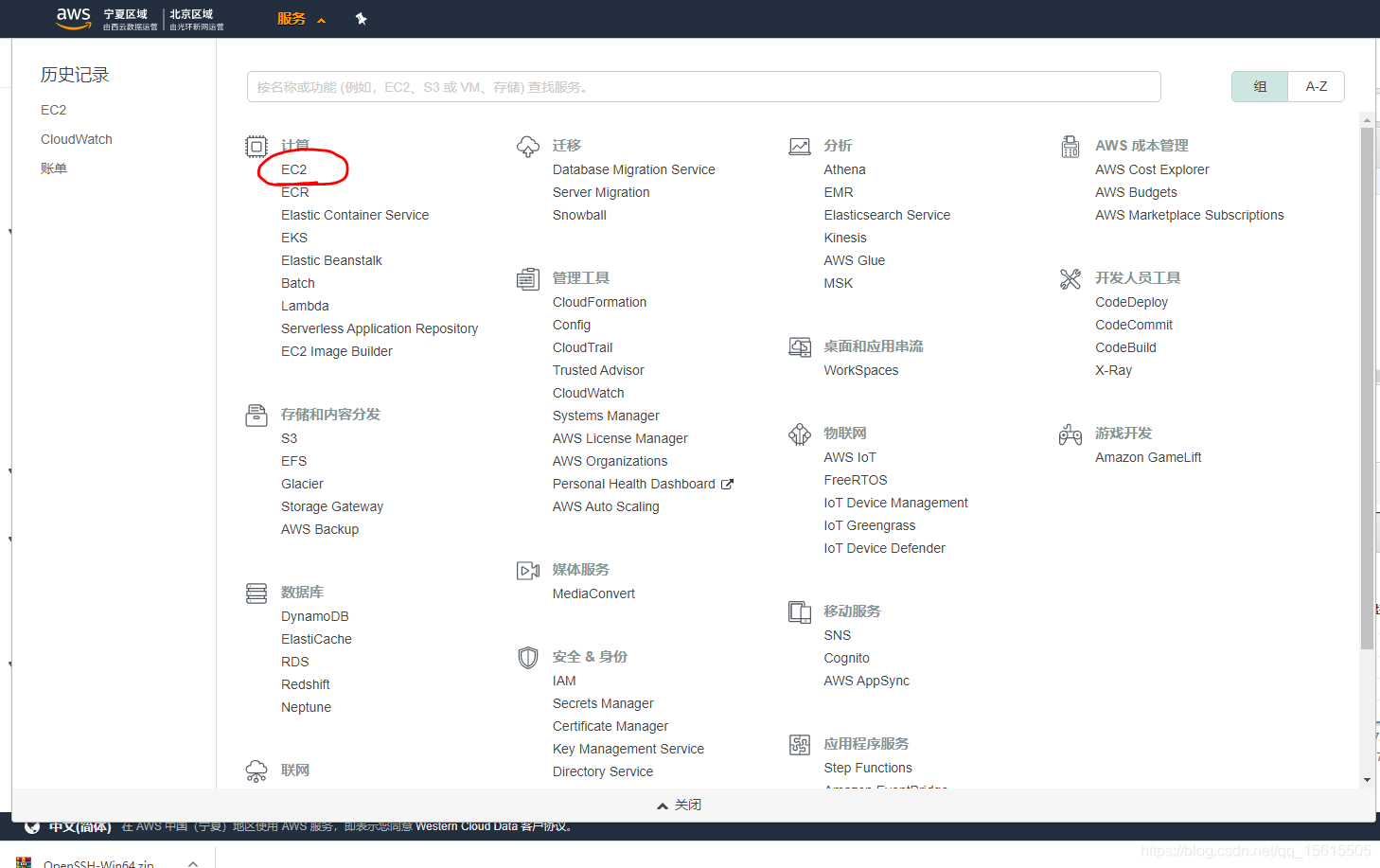Open EC2 from history list

pos(54,110)
